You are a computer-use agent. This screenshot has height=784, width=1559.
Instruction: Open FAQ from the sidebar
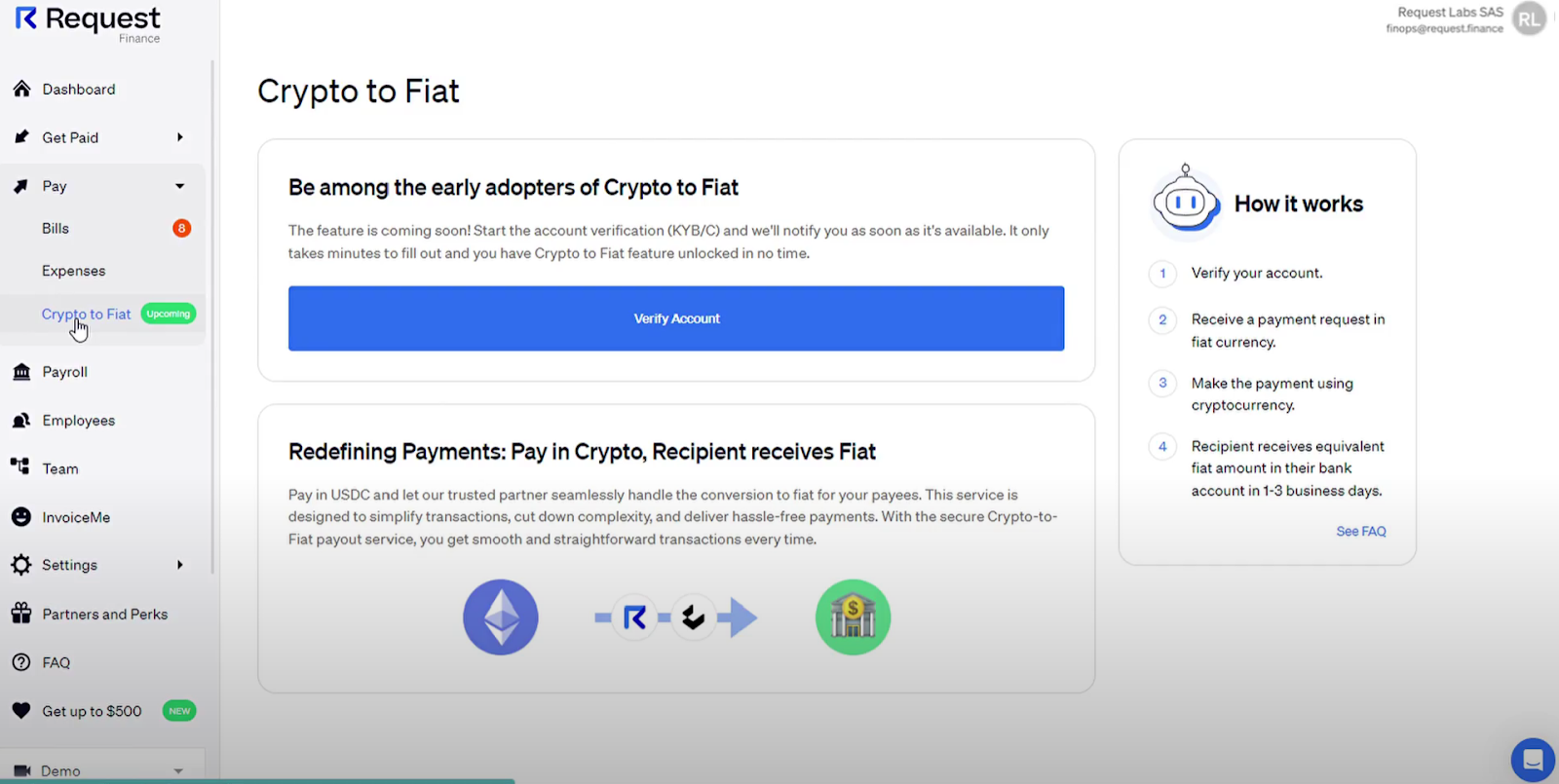(x=57, y=662)
